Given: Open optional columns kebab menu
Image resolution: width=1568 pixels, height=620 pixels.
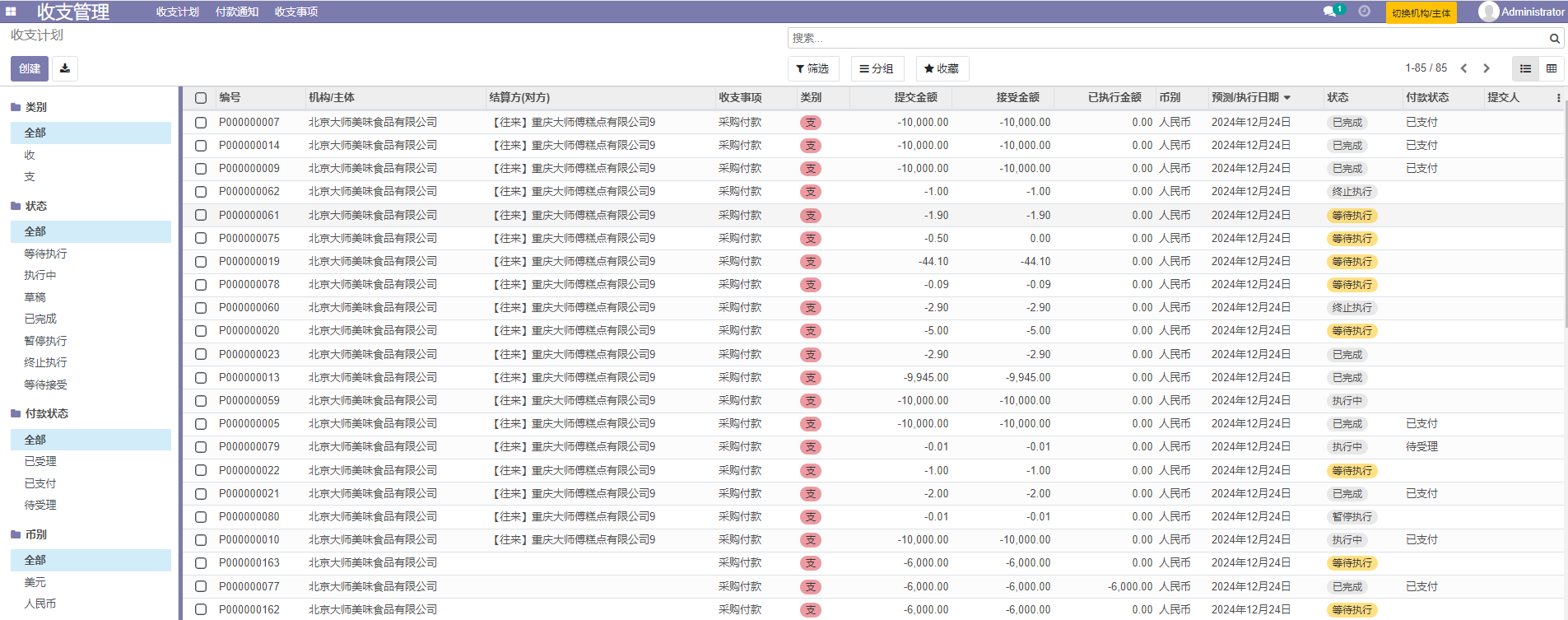Looking at the screenshot, I should 1558,98.
